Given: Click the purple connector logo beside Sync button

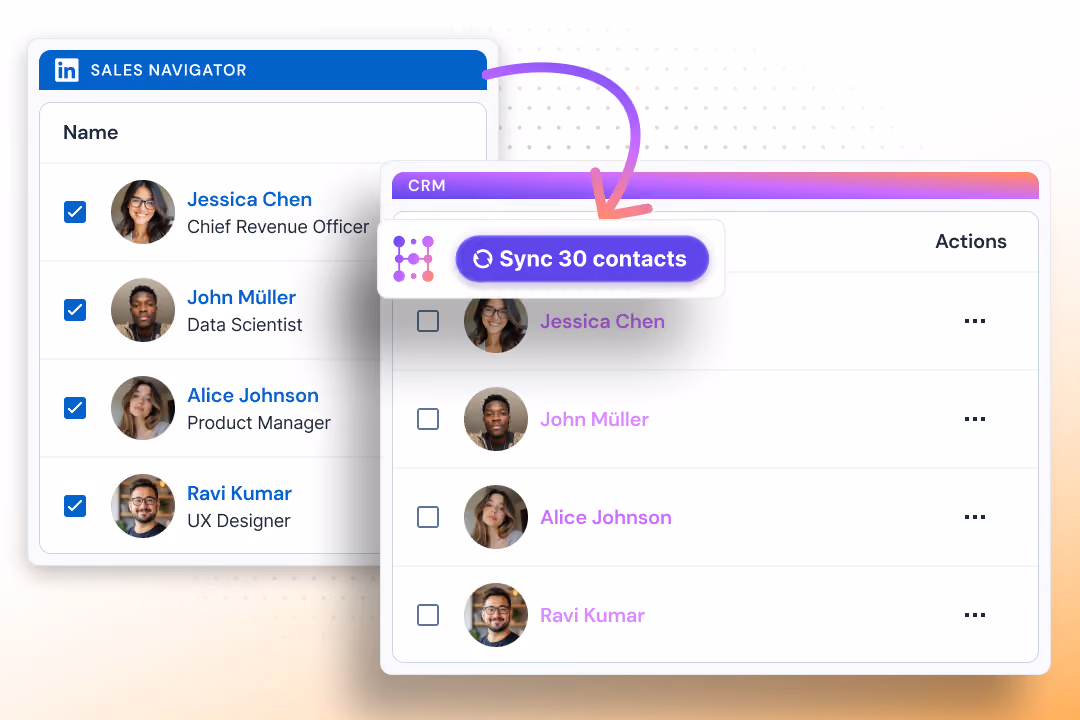Looking at the screenshot, I should (413, 259).
